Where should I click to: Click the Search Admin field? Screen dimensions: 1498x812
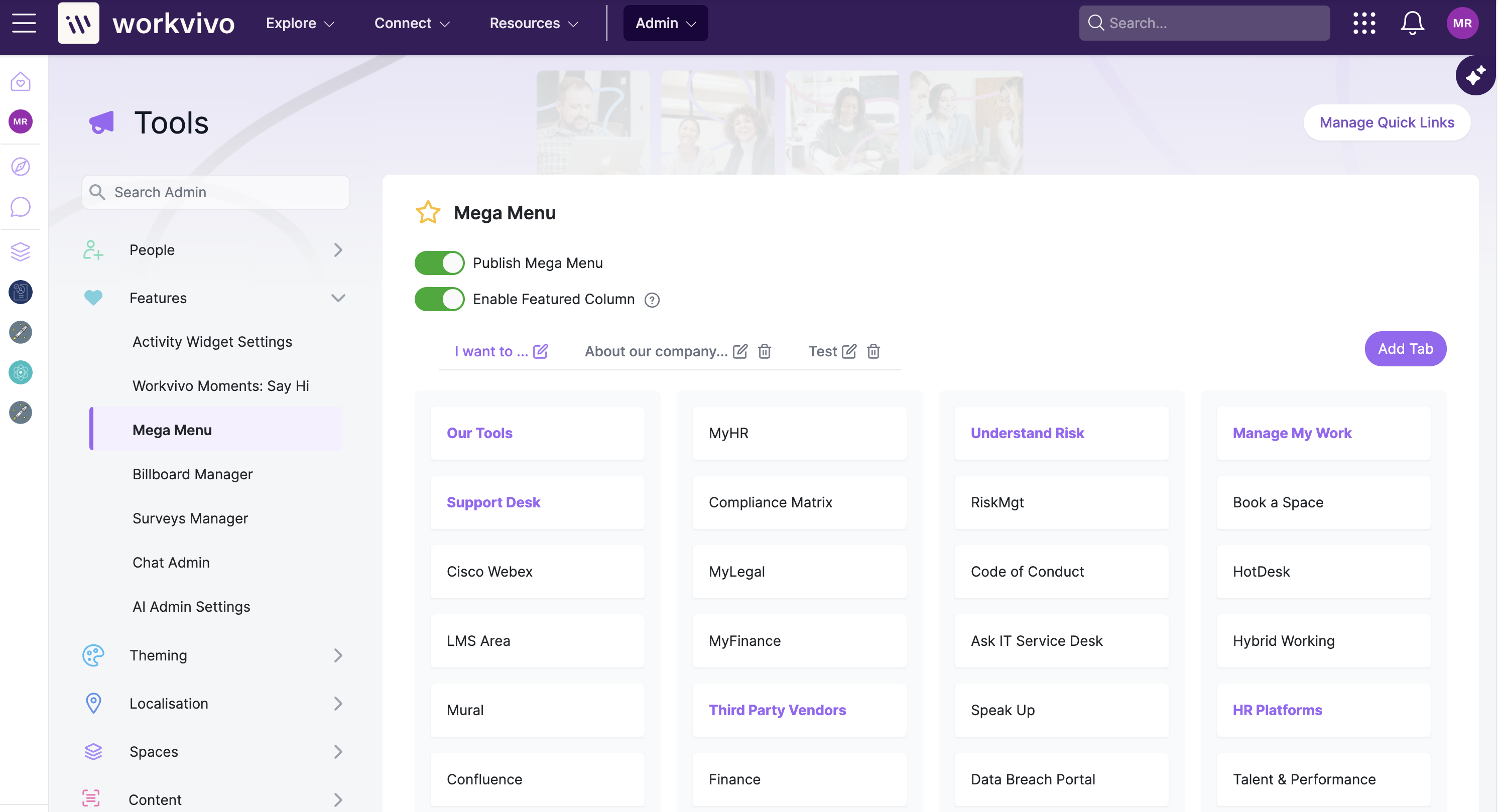click(x=216, y=192)
